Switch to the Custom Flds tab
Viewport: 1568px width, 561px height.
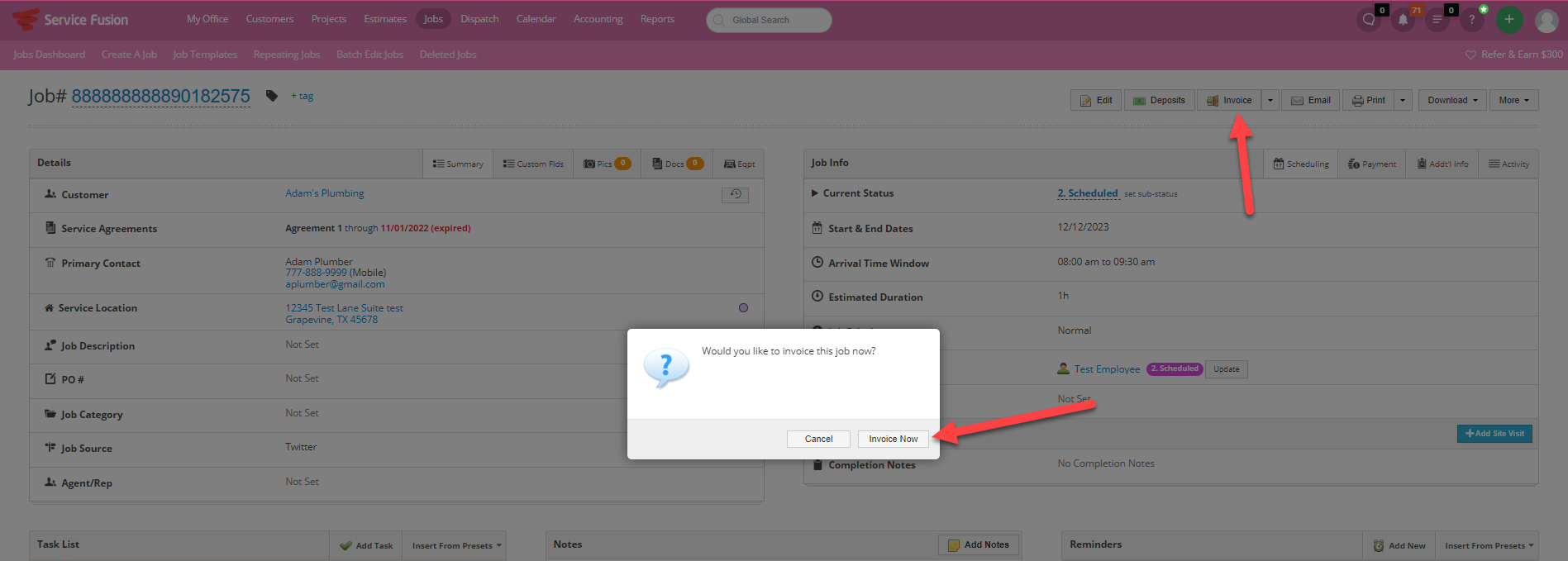533,164
